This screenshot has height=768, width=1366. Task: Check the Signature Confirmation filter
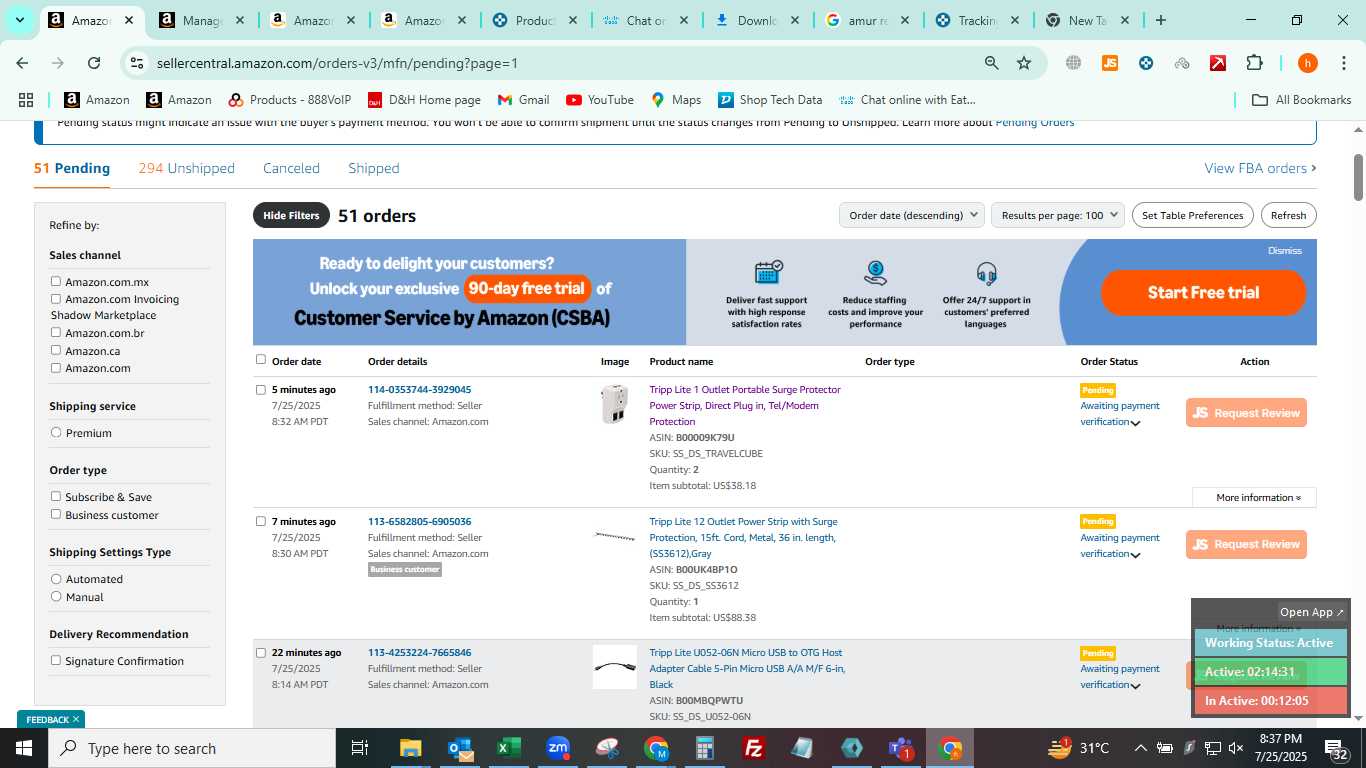click(56, 661)
